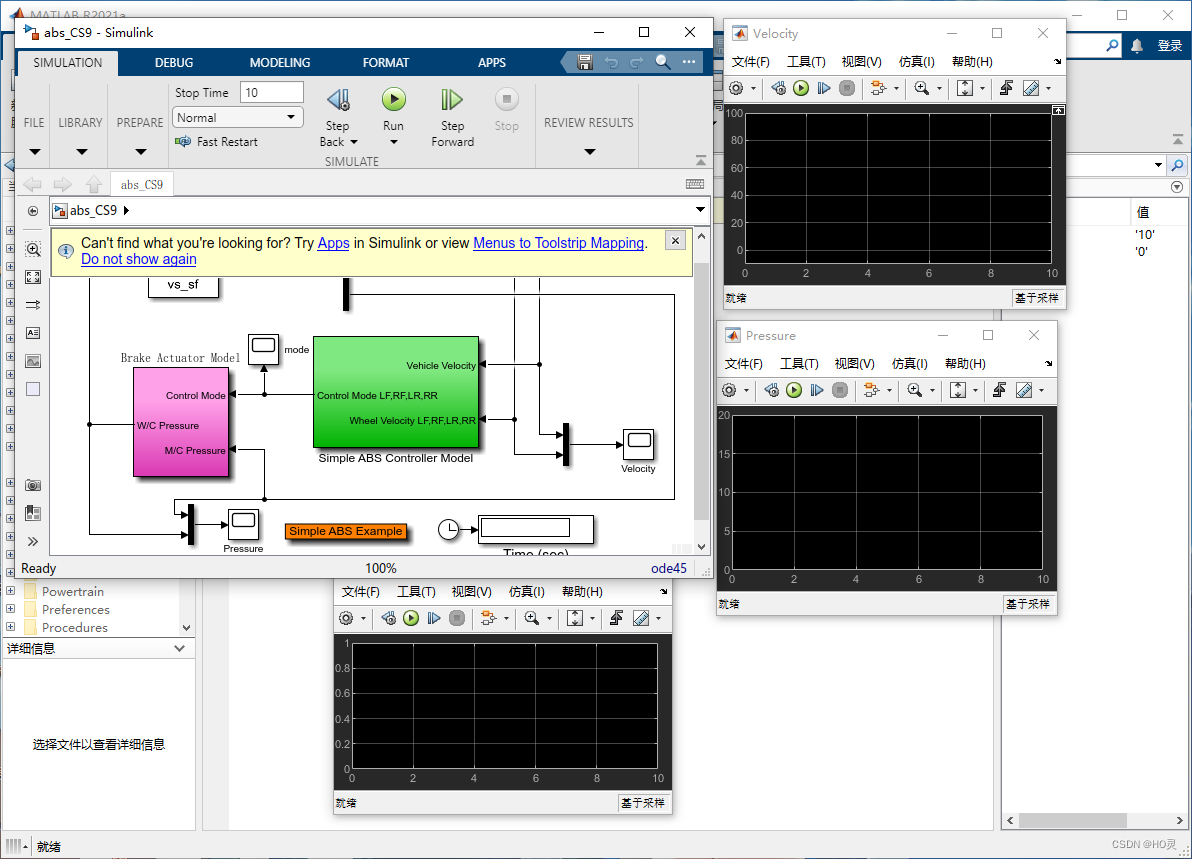This screenshot has width=1192, height=859.
Task: Expand the palette double-chevron icon
Action: [x=33, y=541]
